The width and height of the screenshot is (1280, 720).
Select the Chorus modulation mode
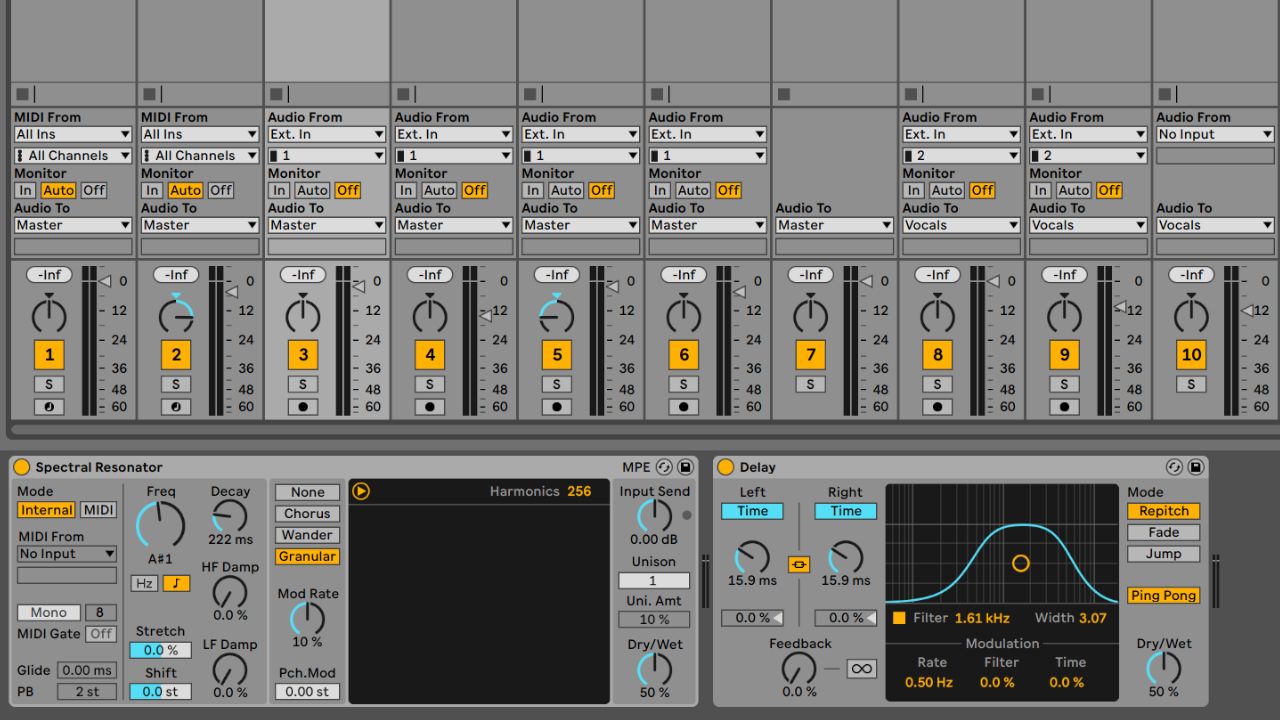click(307, 514)
